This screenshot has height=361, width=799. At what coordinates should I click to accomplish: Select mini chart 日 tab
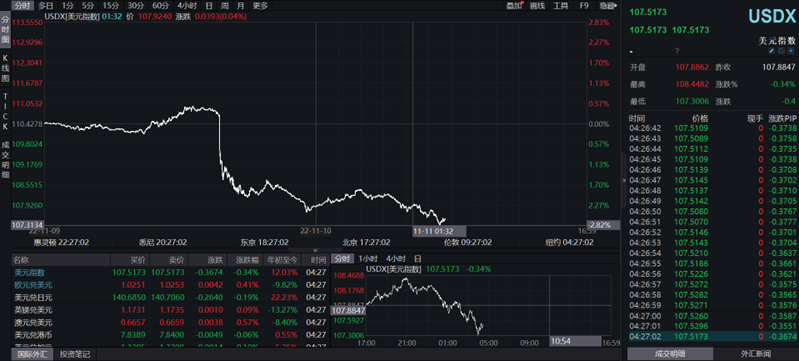point(417,259)
